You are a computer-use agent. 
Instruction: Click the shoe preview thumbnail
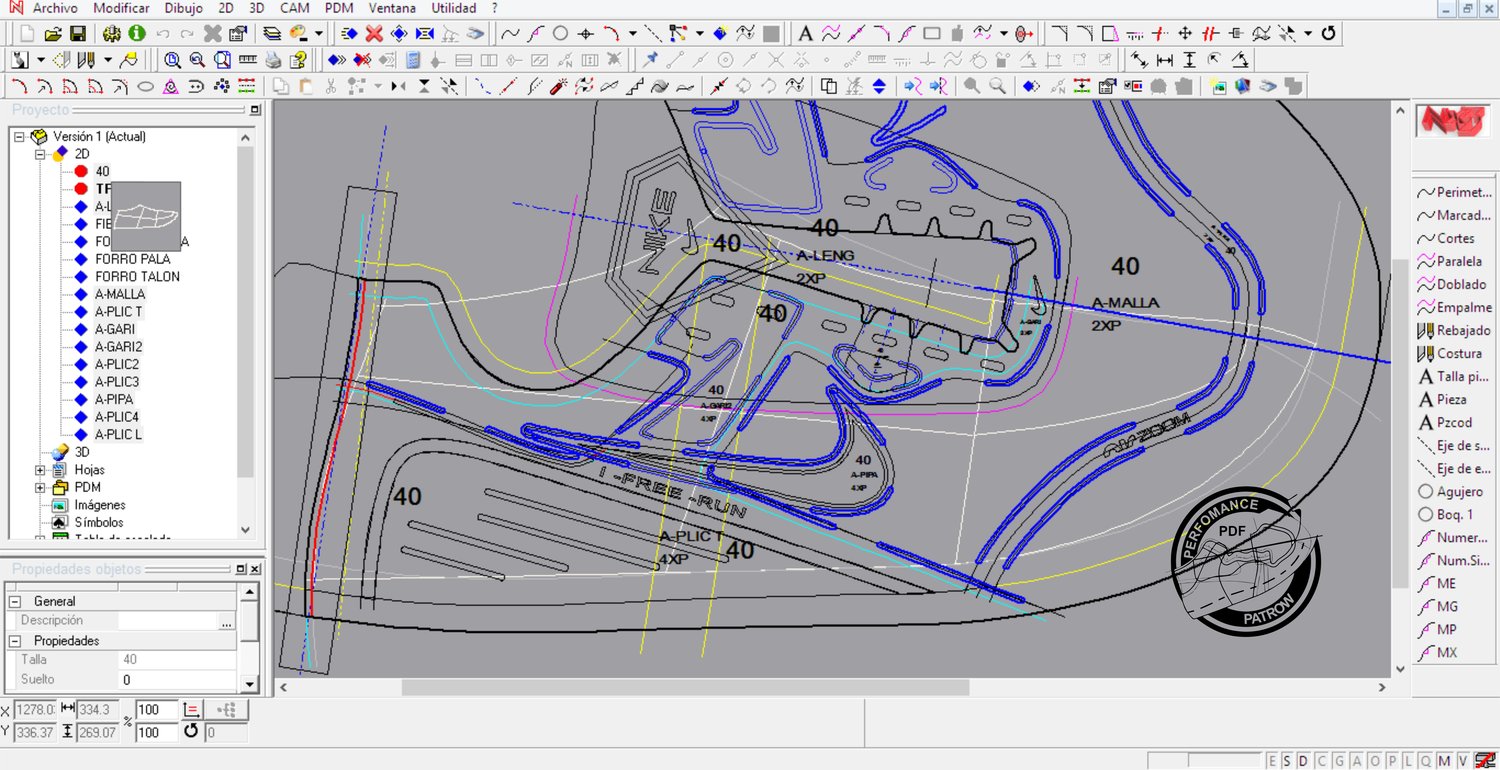[146, 216]
